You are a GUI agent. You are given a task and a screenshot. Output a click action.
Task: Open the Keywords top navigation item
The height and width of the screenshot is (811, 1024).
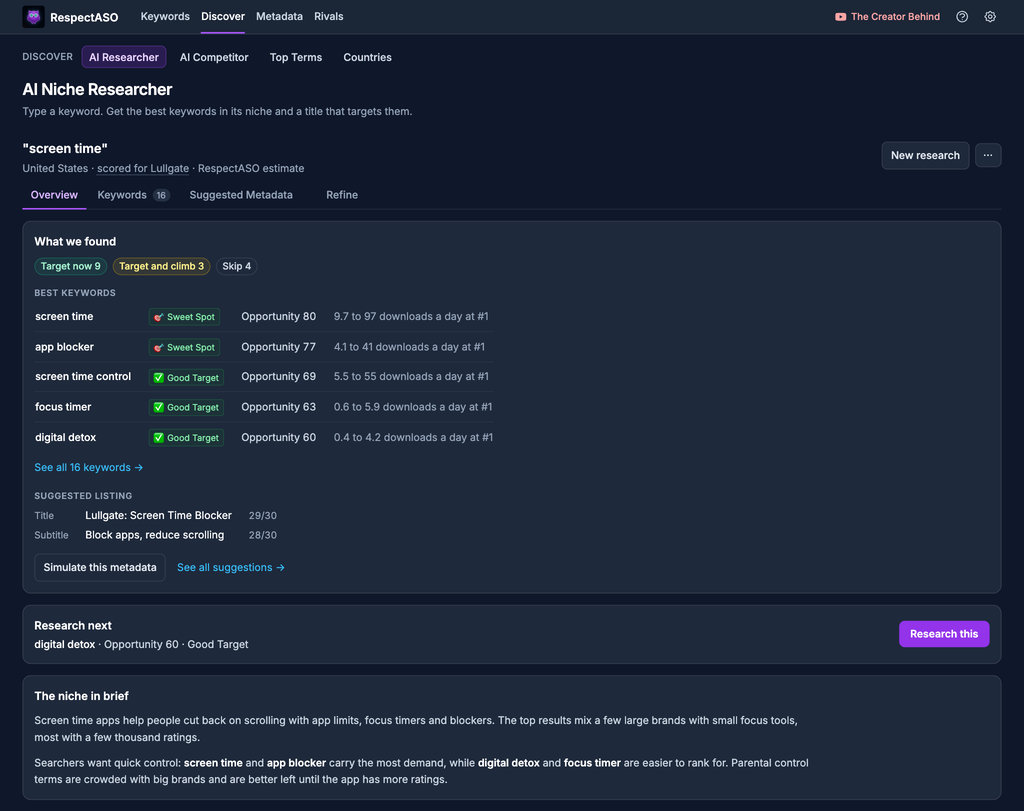(165, 16)
